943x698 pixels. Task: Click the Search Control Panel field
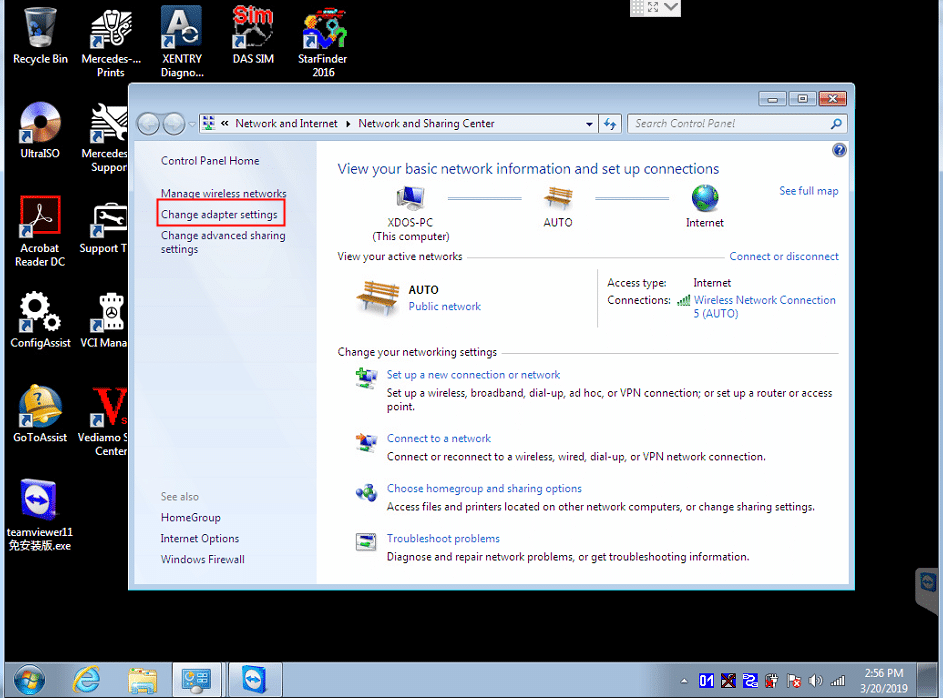coord(730,124)
